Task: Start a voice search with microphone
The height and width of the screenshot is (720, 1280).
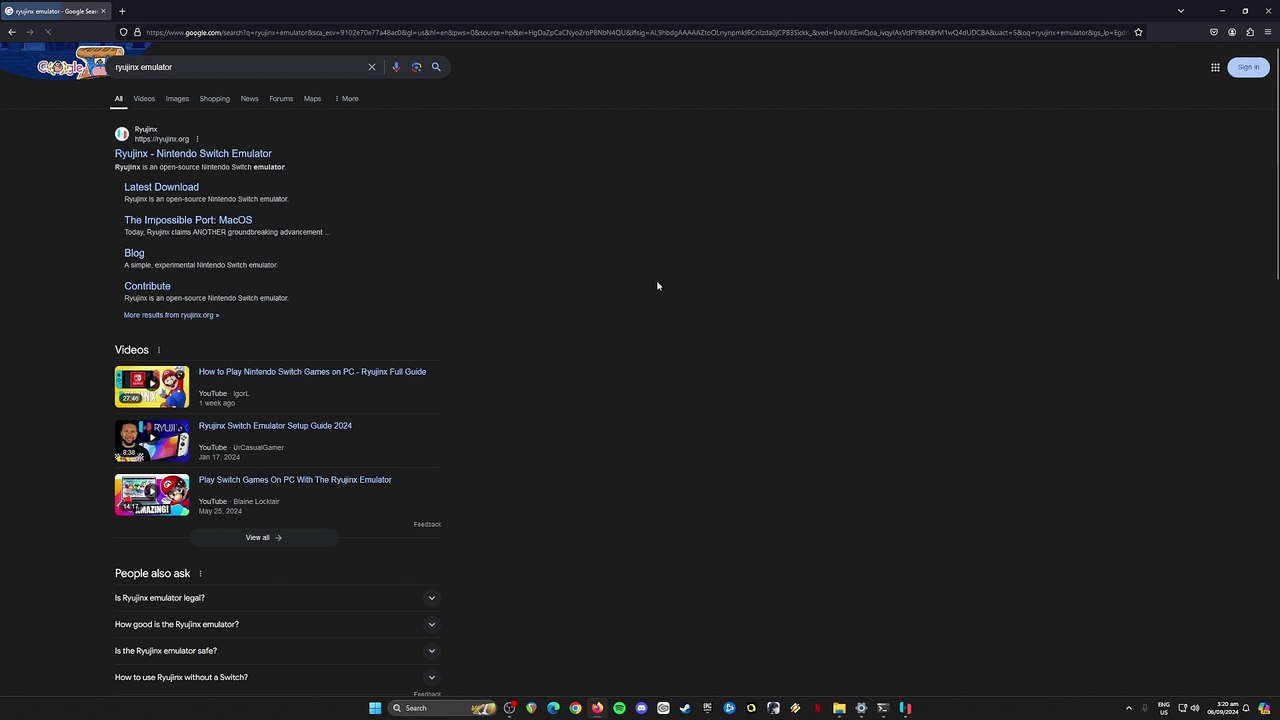Action: (x=396, y=67)
